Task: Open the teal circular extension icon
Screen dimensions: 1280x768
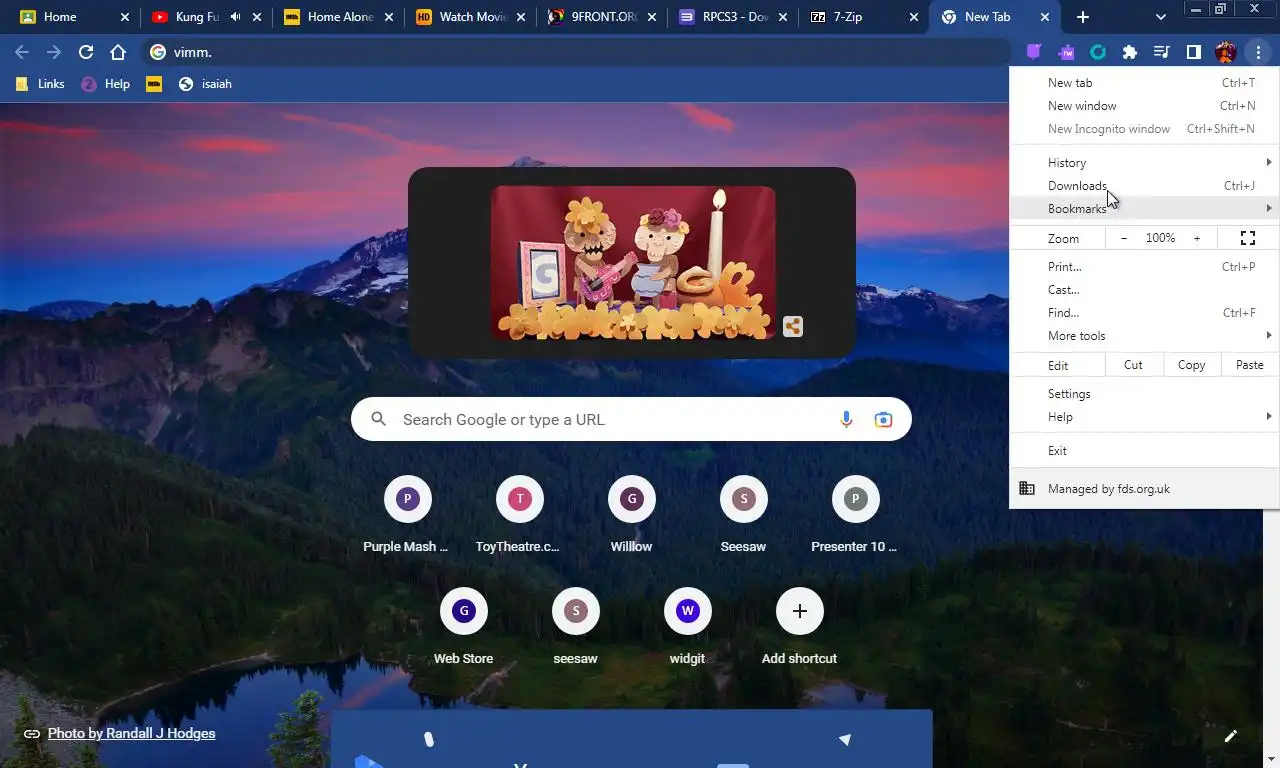Action: (1098, 52)
